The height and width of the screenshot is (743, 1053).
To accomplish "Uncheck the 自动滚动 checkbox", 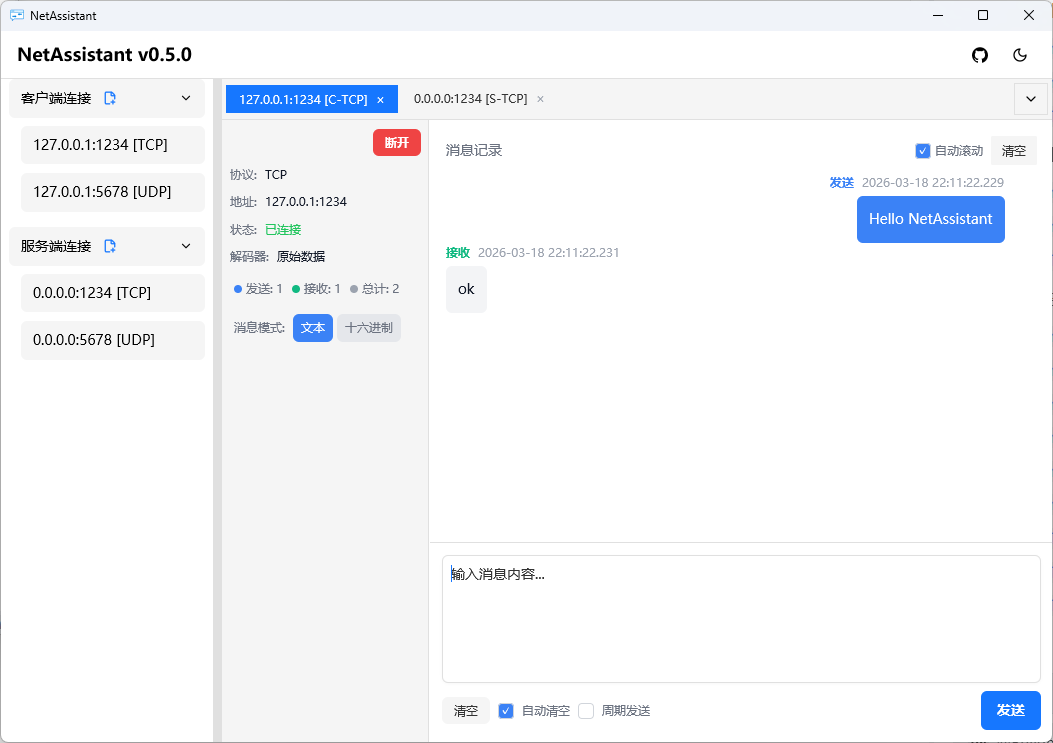I will [x=922, y=150].
